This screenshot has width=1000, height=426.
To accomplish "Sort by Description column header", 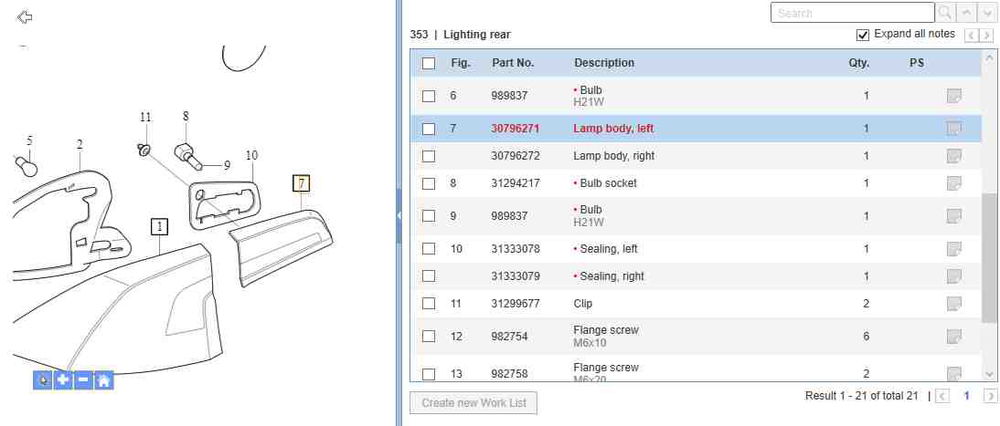I will [x=604, y=63].
